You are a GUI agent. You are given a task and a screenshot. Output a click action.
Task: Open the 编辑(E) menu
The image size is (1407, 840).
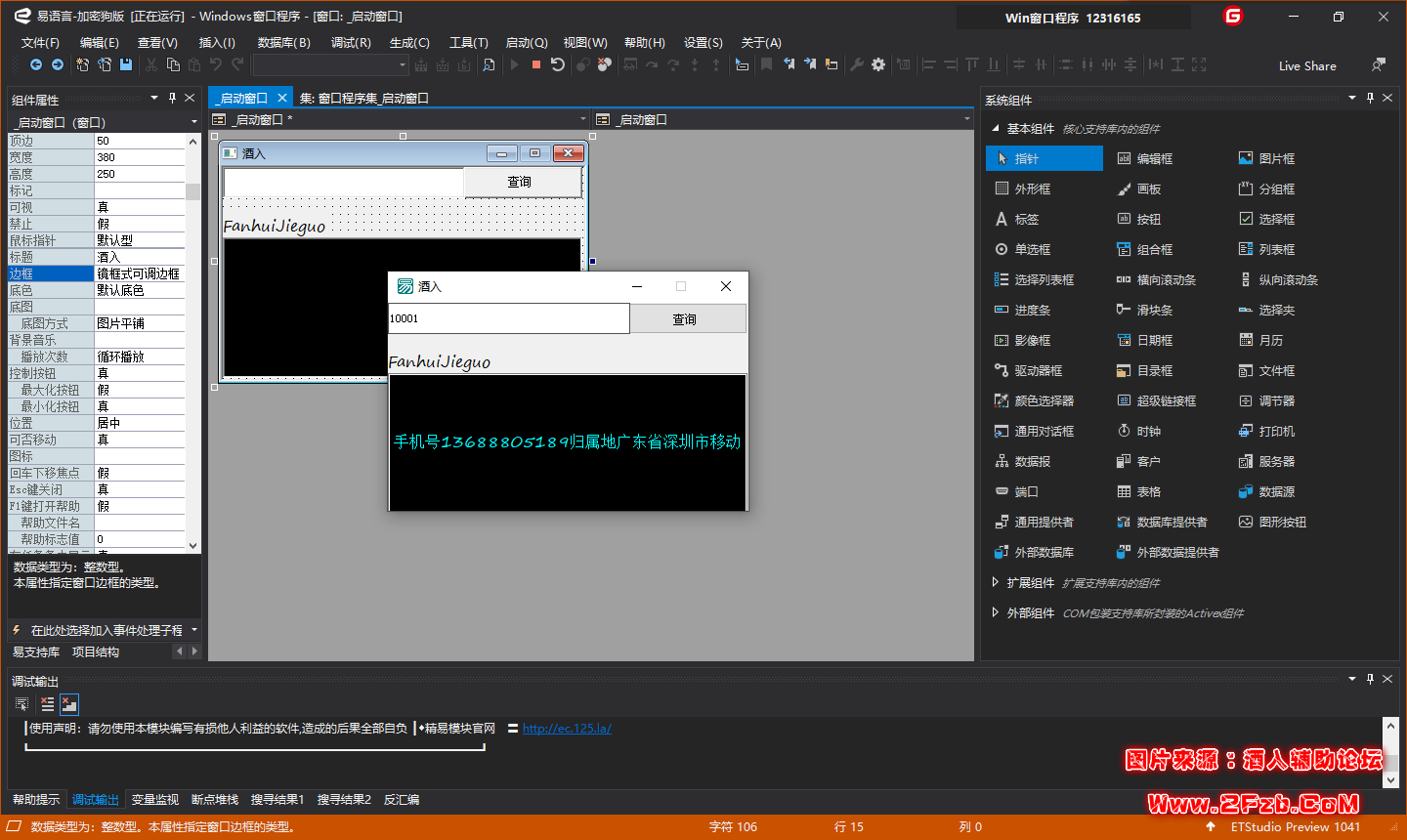[x=99, y=42]
